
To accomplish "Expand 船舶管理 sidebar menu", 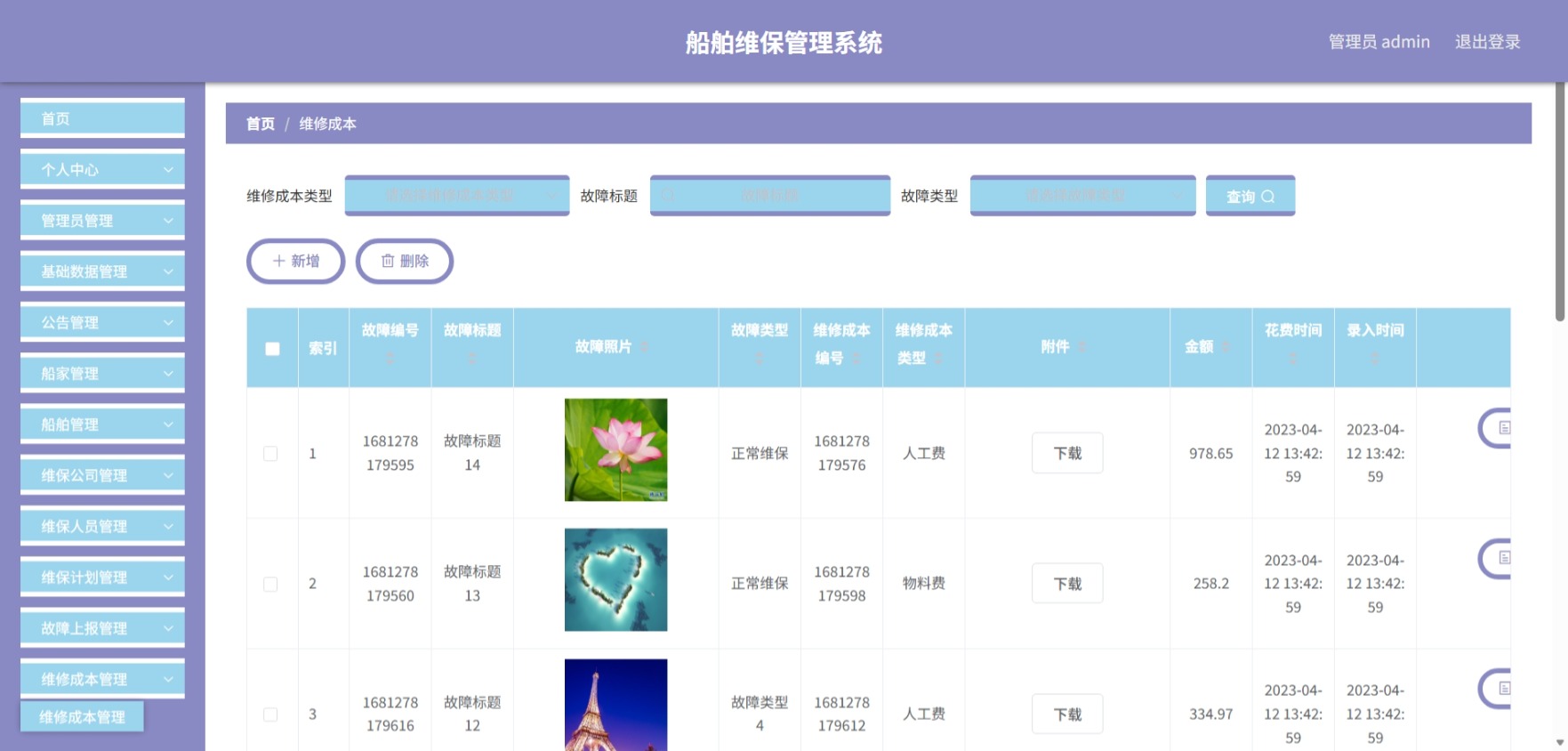I will [x=102, y=424].
